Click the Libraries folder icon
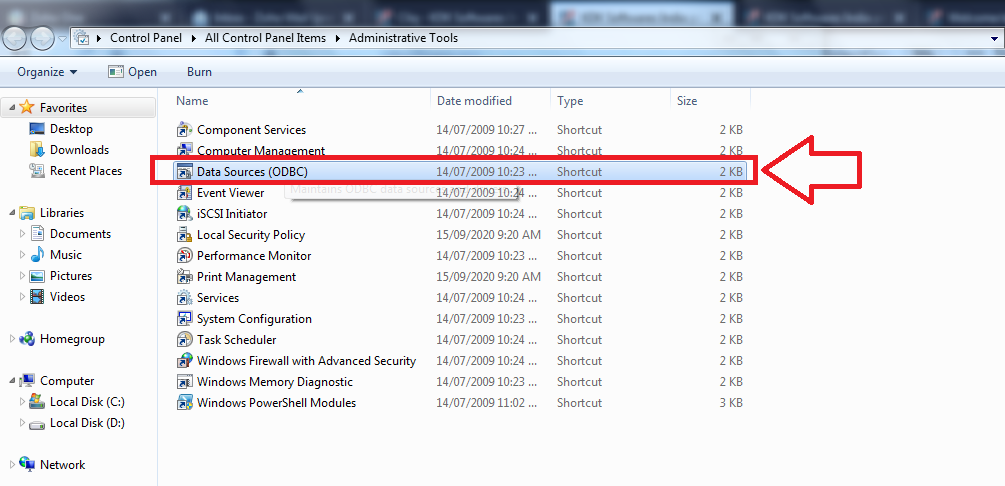Viewport: 1005px width, 486px height. [26, 213]
